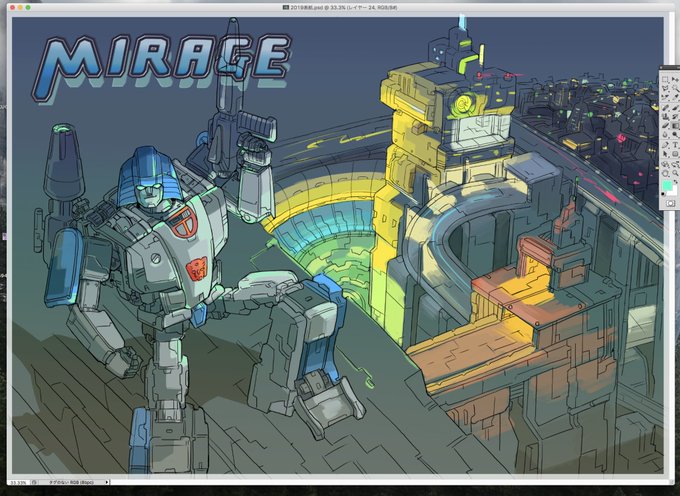Viewport: 680px width, 496px height.
Task: Select the History Brush tool
Action: click(x=675, y=117)
